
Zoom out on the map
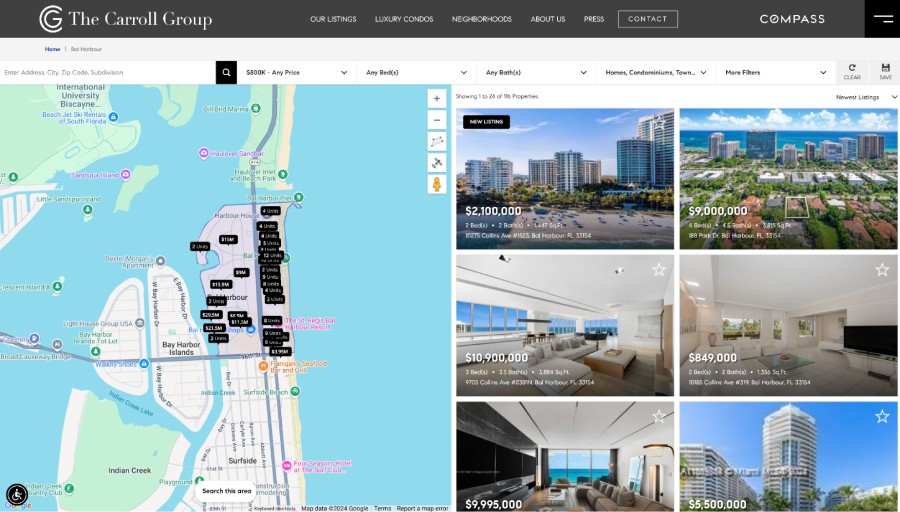point(436,119)
